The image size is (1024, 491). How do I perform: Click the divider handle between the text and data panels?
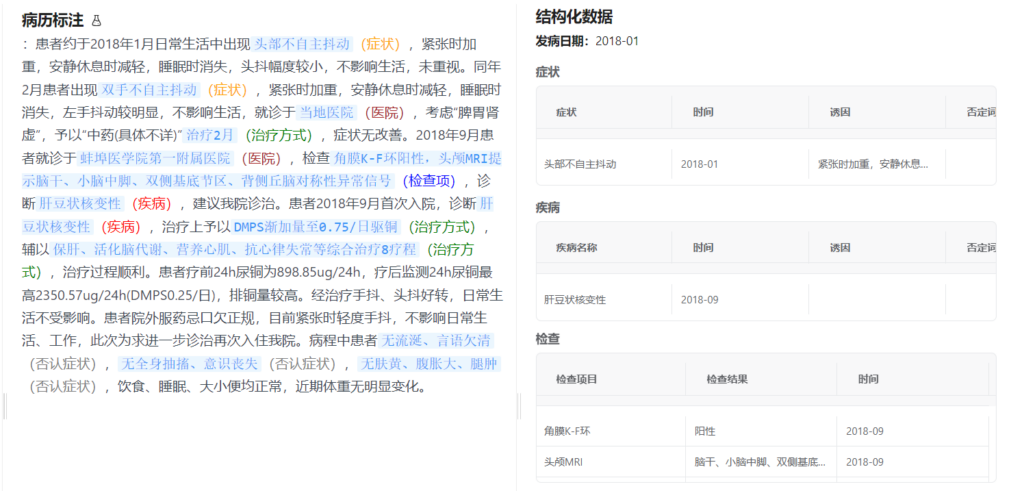click(518, 405)
